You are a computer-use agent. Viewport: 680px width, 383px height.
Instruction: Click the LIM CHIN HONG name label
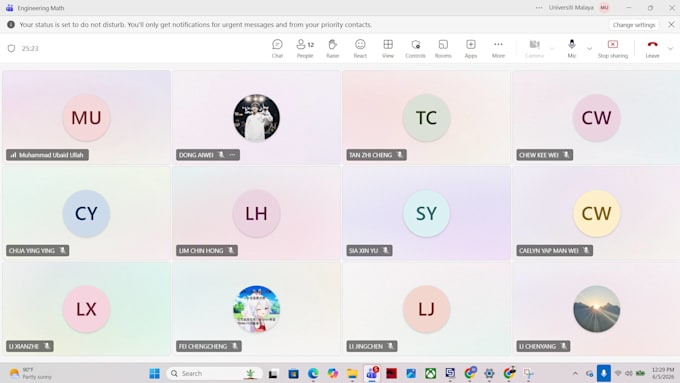201,251
